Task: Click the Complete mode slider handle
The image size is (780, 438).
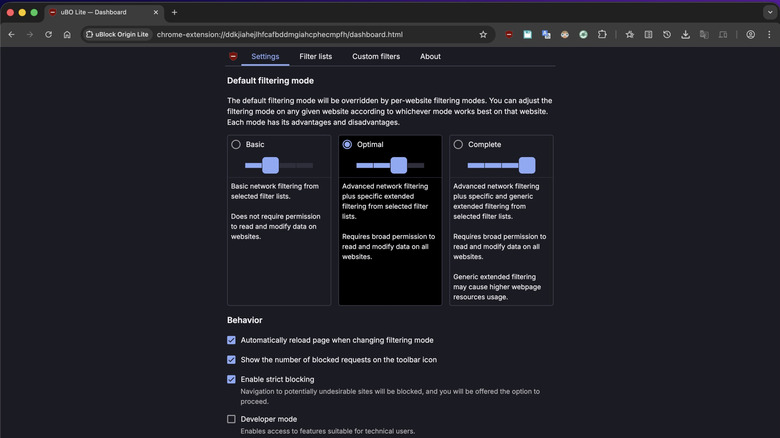Action: (527, 165)
